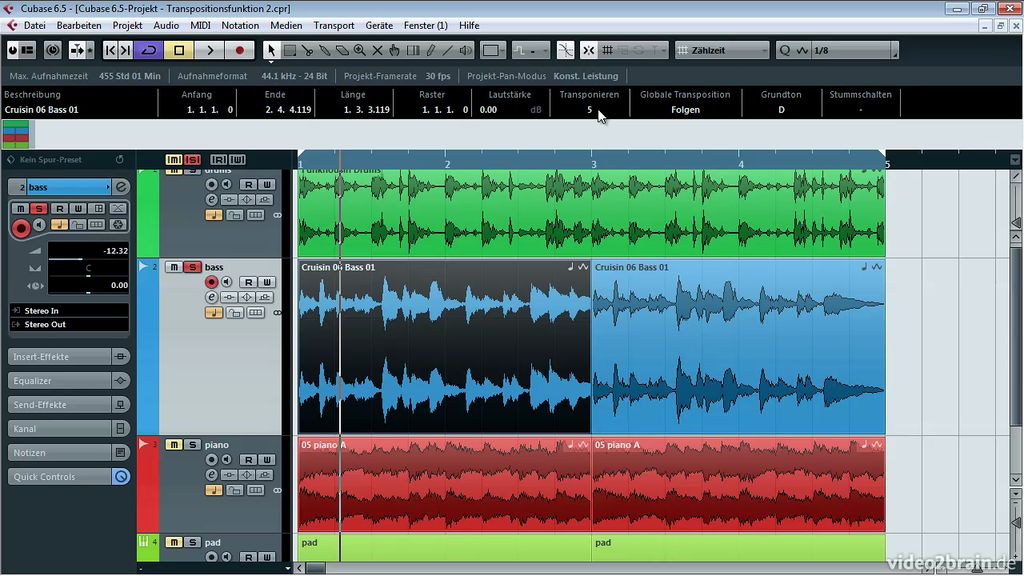The height and width of the screenshot is (576, 1024).
Task: Open the Projekt menu
Action: coord(127,25)
